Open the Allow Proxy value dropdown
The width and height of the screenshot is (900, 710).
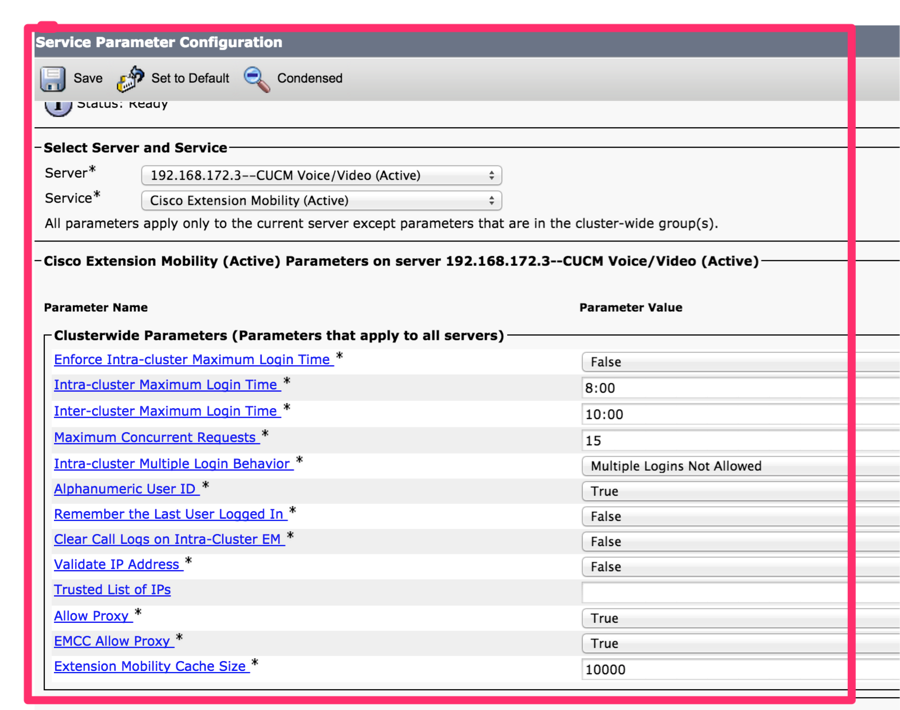tap(740, 618)
